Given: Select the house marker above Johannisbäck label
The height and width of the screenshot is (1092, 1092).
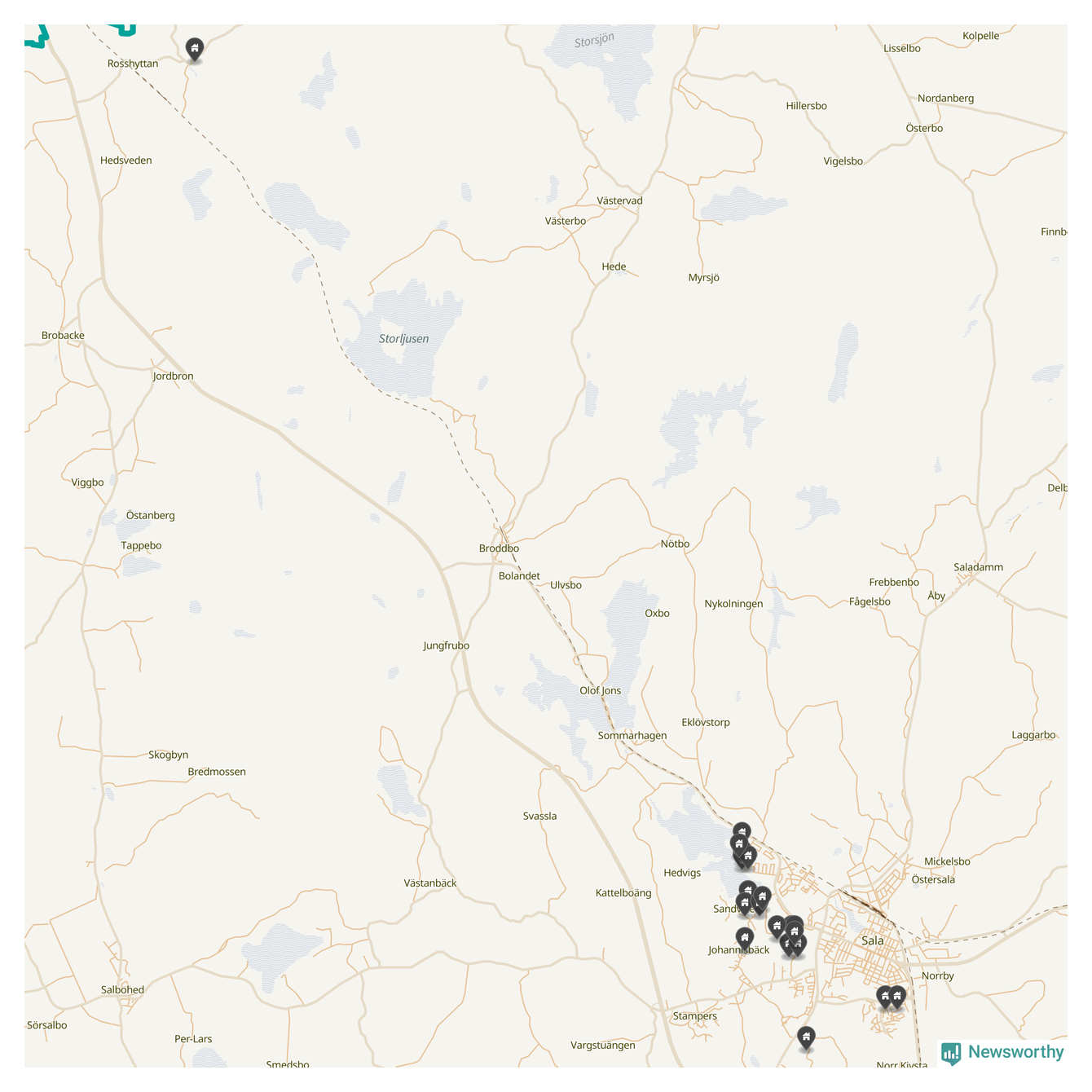Looking at the screenshot, I should (x=744, y=939).
